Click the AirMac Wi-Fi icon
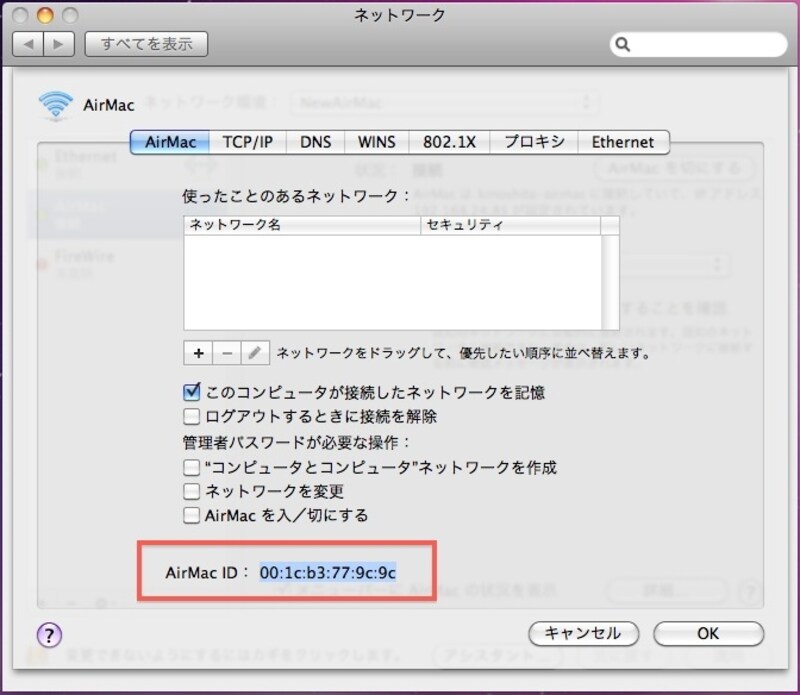800x695 pixels. click(56, 106)
